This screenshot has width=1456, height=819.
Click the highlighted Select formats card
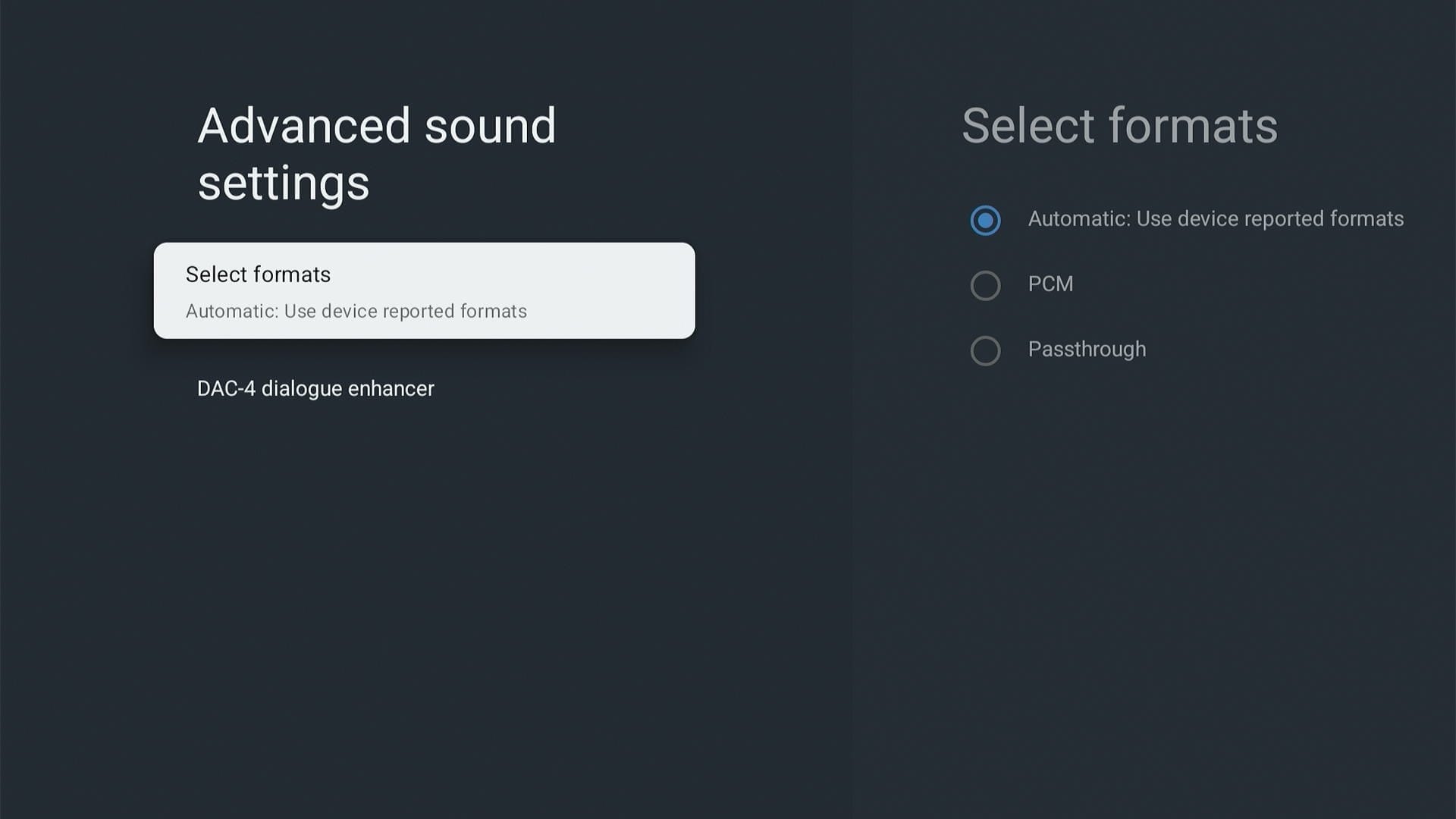tap(423, 290)
